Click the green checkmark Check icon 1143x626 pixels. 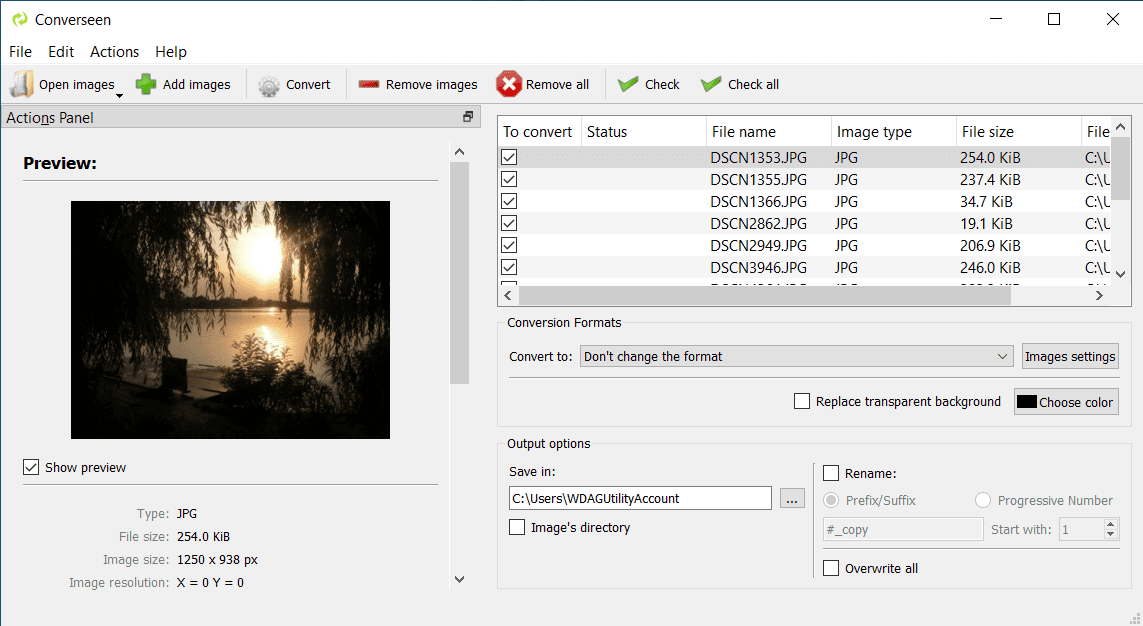coord(628,85)
